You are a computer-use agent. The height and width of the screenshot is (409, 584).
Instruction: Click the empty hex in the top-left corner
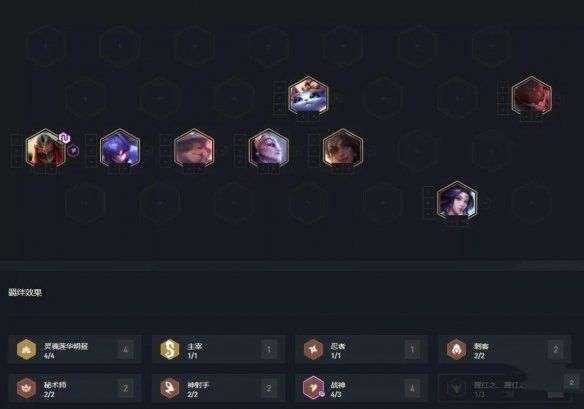pyautogui.click(x=45, y=46)
